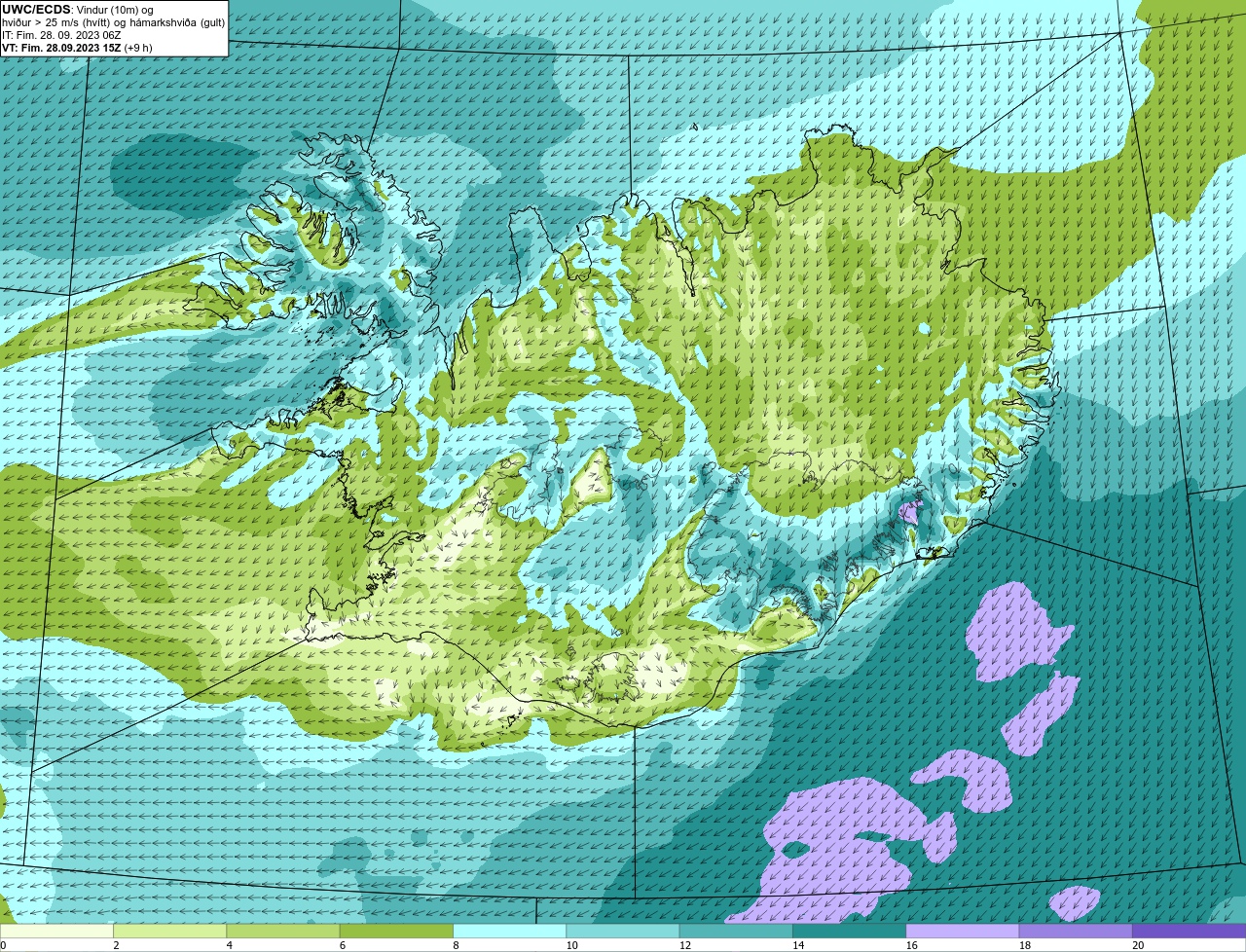Click the 4–6 m/s green legend swatch

click(283, 931)
